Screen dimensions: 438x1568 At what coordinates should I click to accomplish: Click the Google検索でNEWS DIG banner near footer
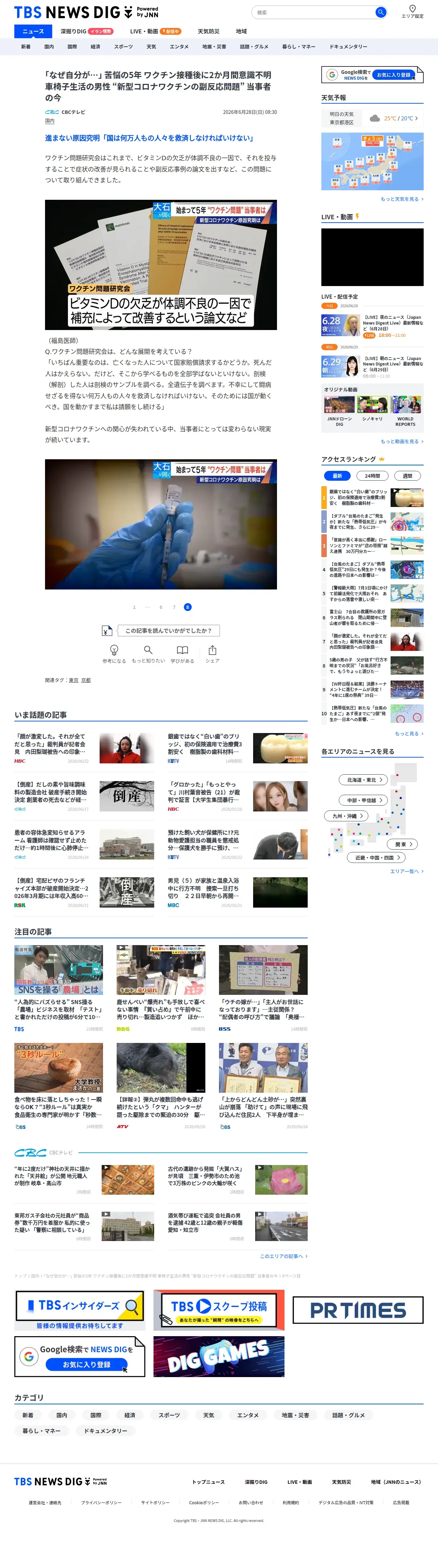[80, 1356]
